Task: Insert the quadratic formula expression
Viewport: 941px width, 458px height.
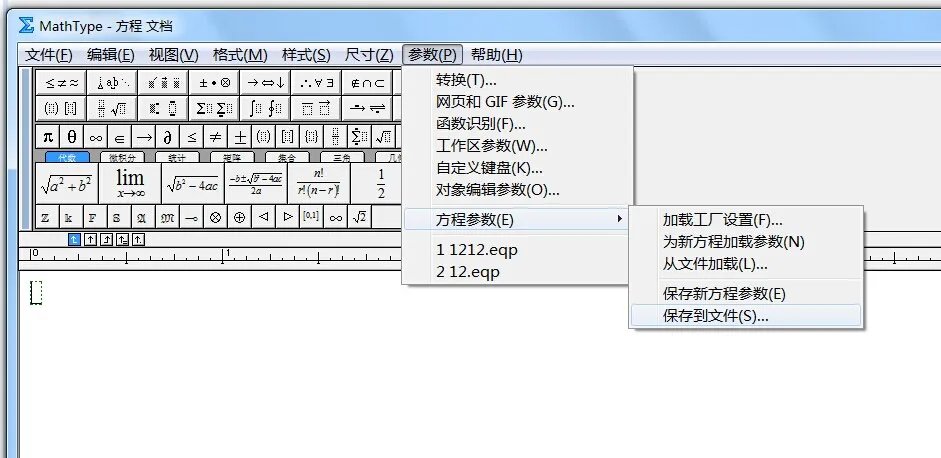Action: (256, 184)
